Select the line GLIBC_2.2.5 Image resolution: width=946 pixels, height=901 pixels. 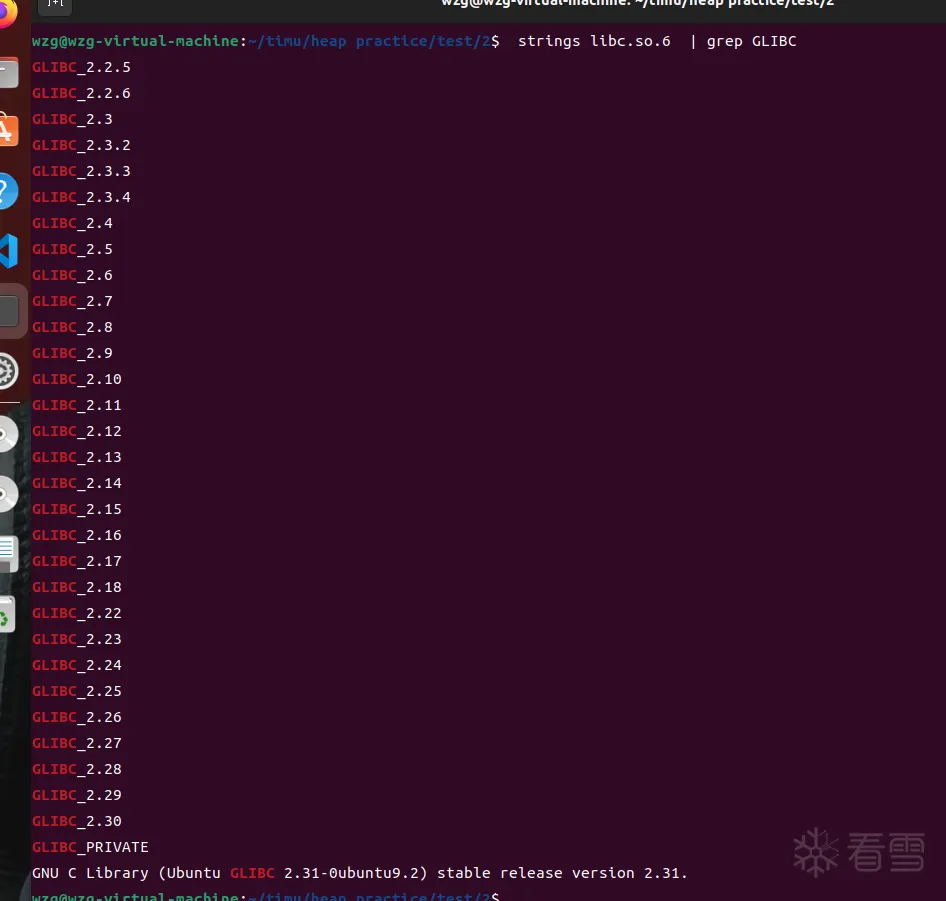click(81, 67)
